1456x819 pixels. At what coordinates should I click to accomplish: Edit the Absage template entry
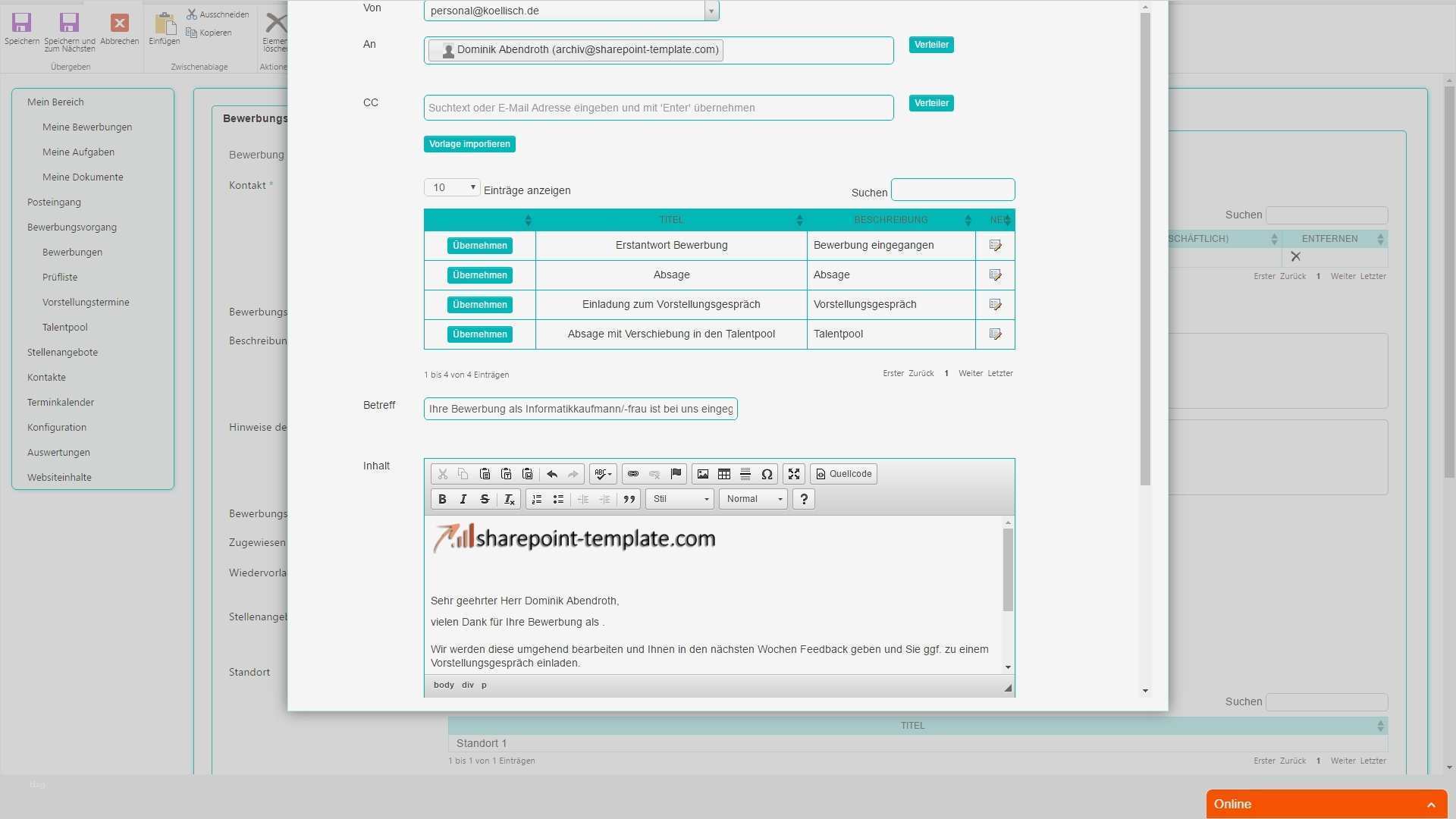pos(995,275)
